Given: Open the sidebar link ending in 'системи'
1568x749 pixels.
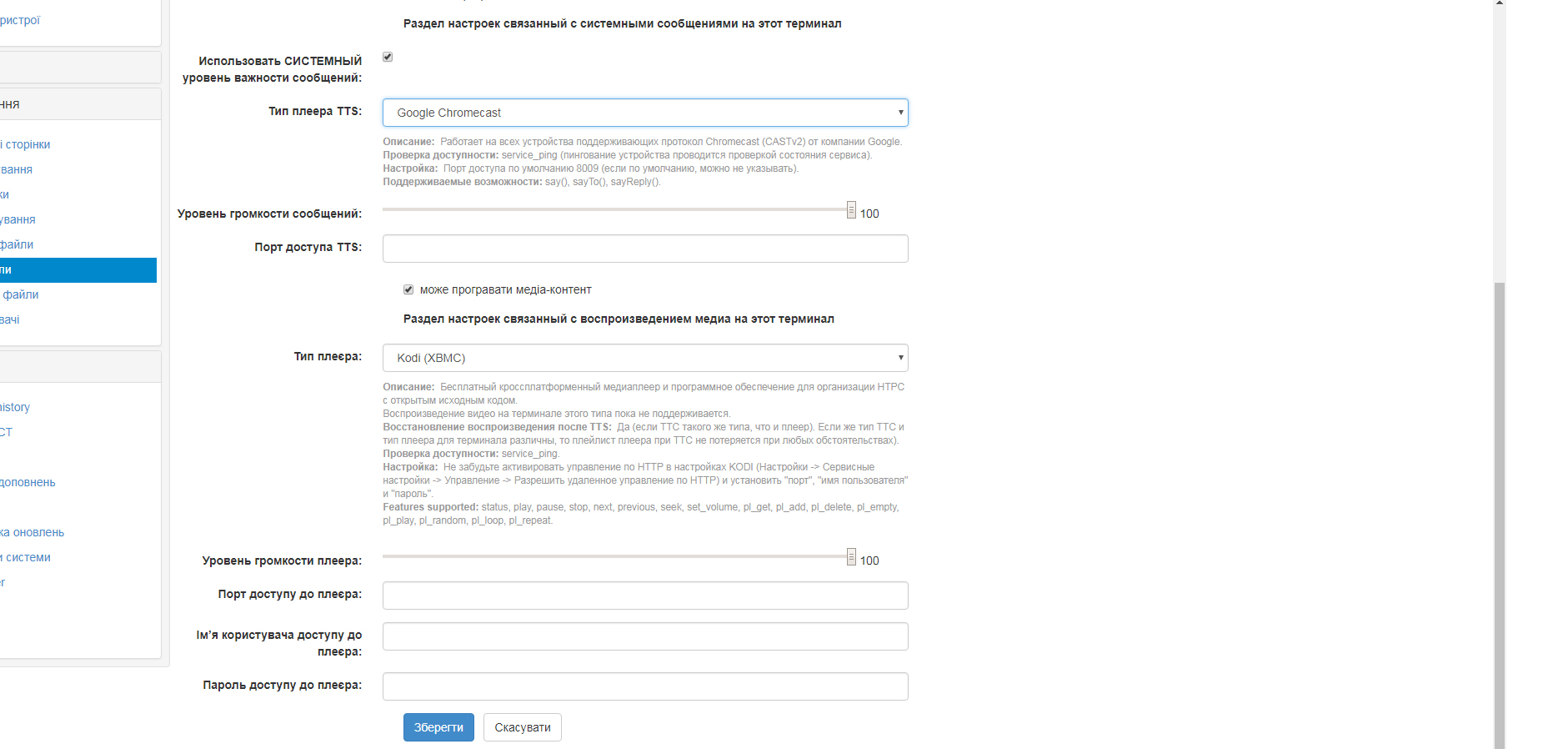Looking at the screenshot, I should (27, 557).
